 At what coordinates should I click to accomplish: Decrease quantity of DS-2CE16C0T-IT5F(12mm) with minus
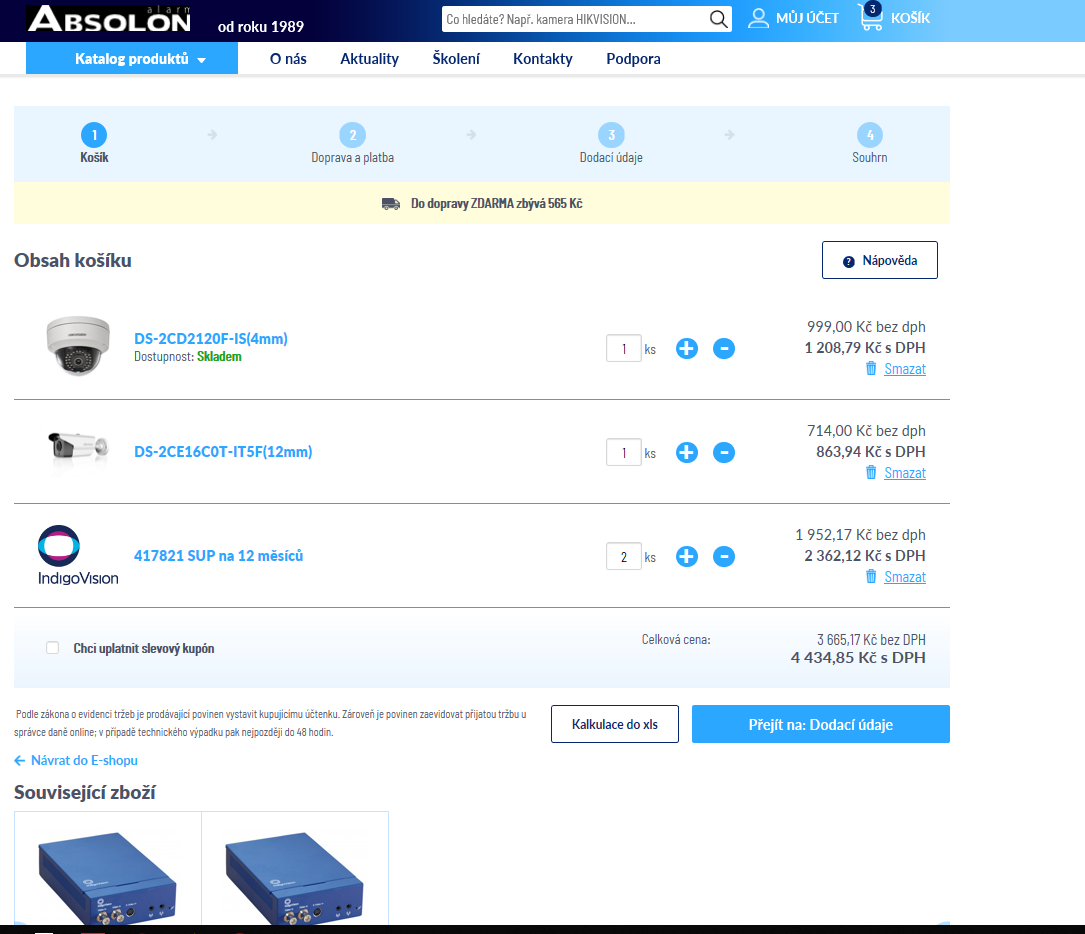[724, 453]
